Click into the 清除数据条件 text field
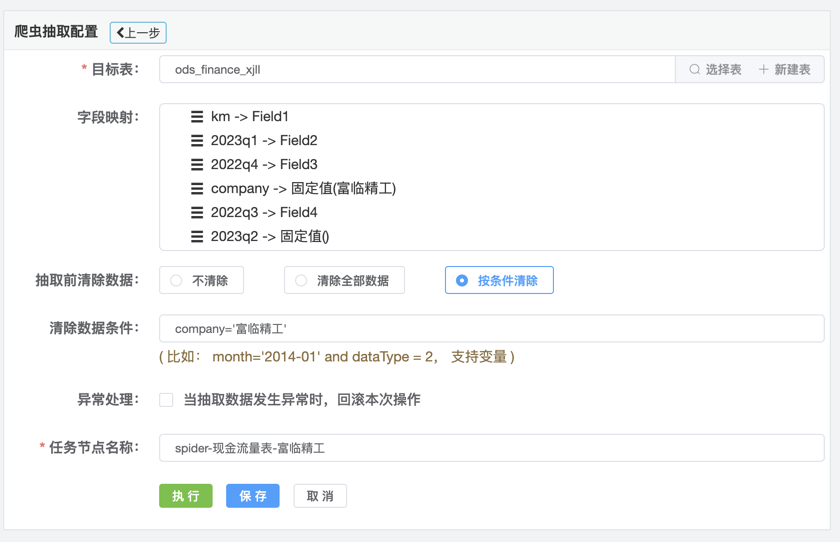Viewport: 840px width, 542px height. (490, 329)
